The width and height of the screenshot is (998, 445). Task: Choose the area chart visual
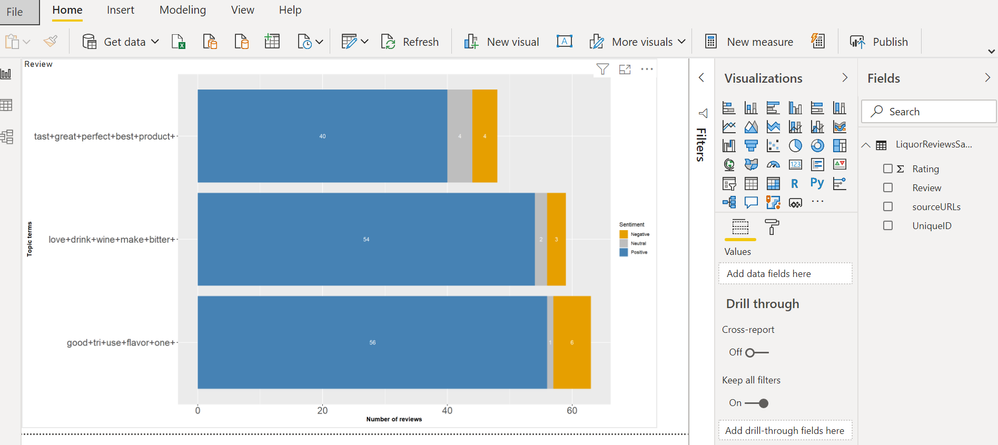751,127
